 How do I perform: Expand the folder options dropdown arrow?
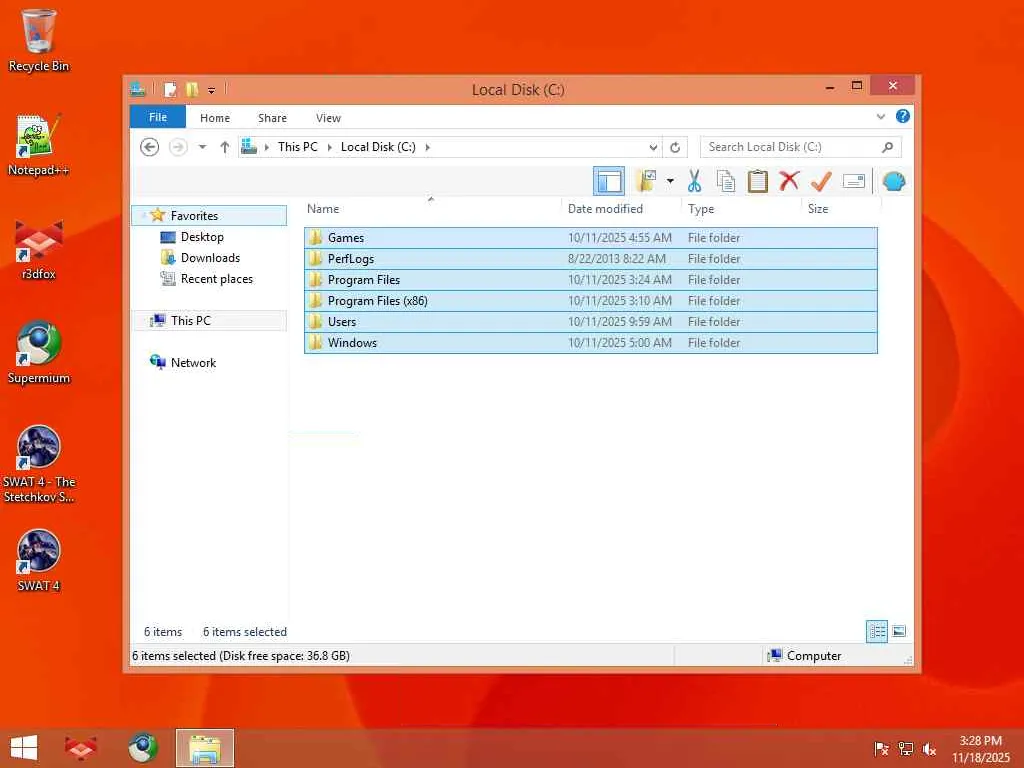point(670,182)
